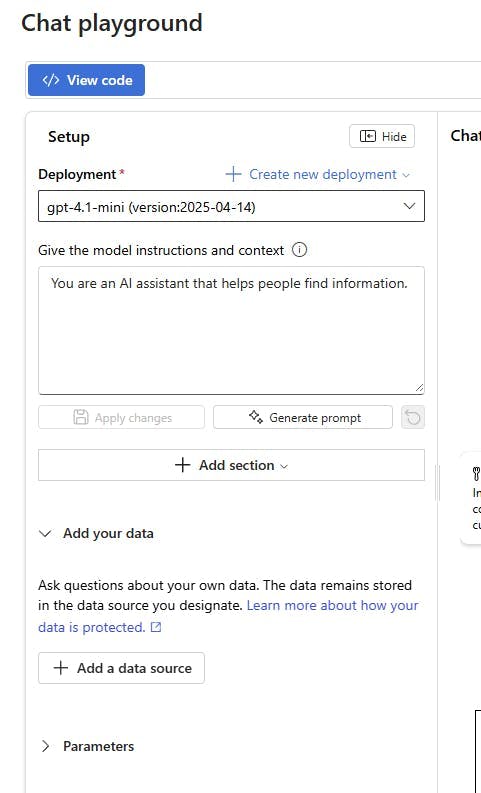Click the Add a data source button

[121, 668]
